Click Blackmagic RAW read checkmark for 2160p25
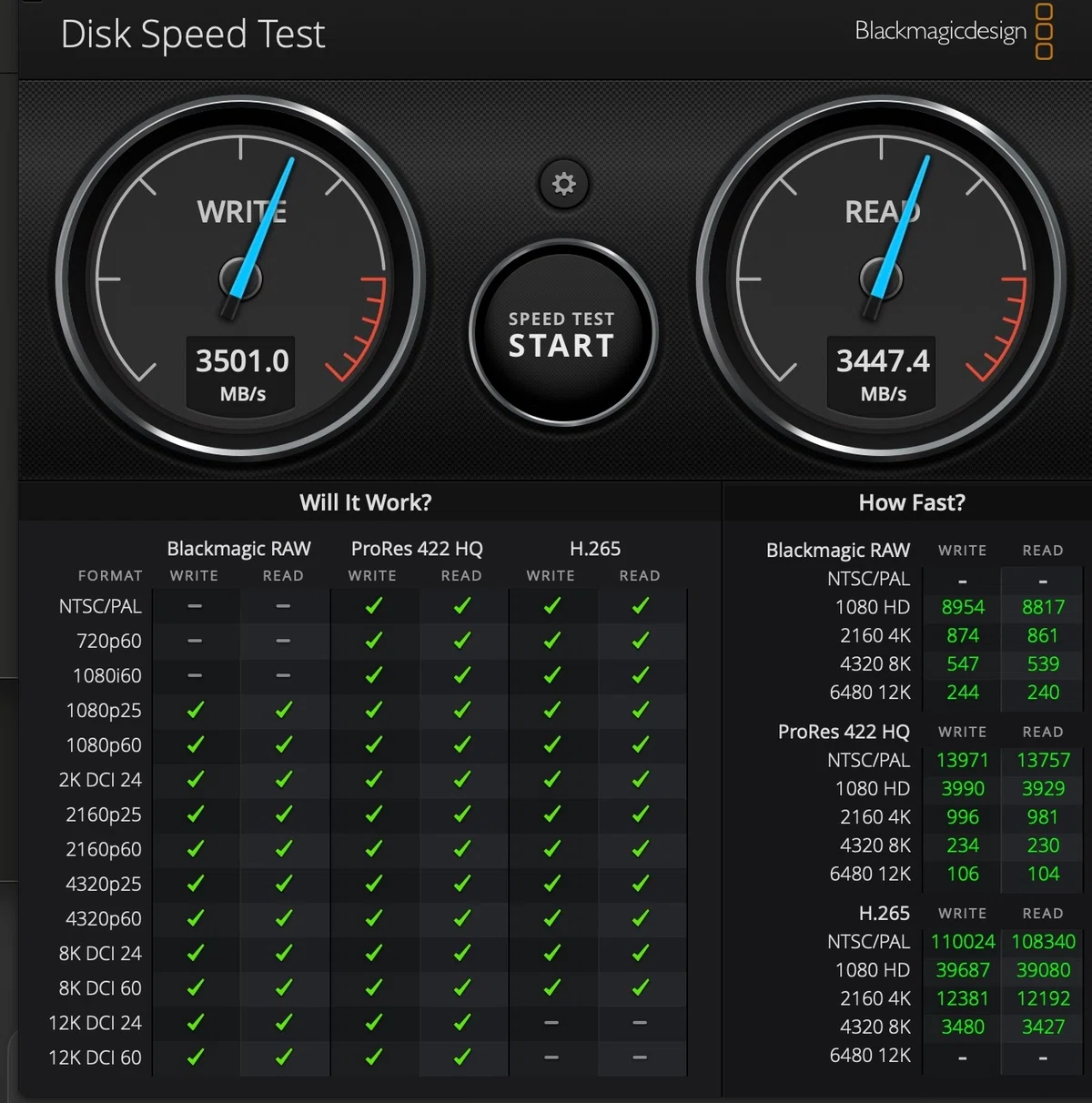The width and height of the screenshot is (1092, 1103). [x=284, y=815]
